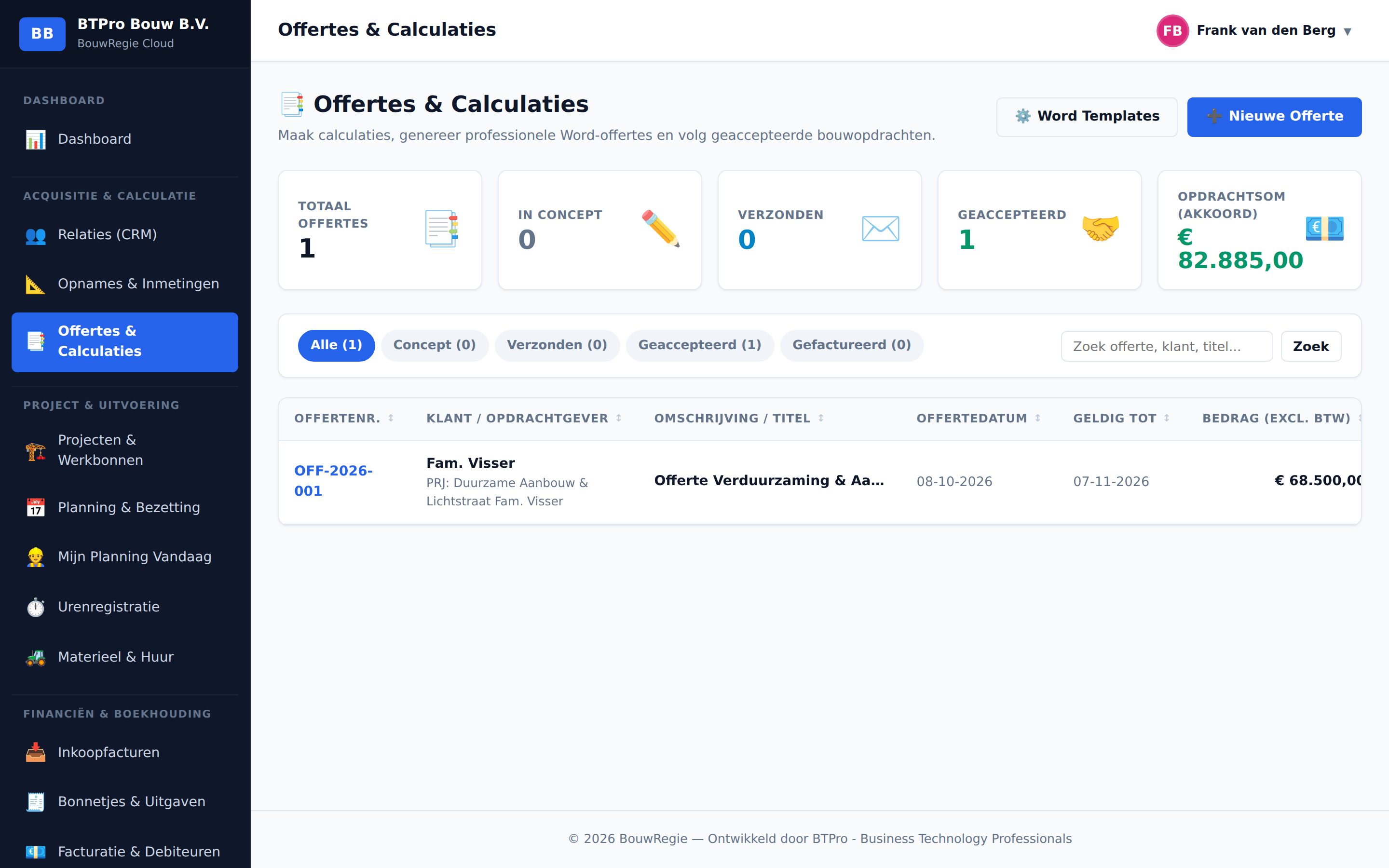This screenshot has width=1389, height=868.
Task: Sort by Geldig Tot column
Action: 1121,419
